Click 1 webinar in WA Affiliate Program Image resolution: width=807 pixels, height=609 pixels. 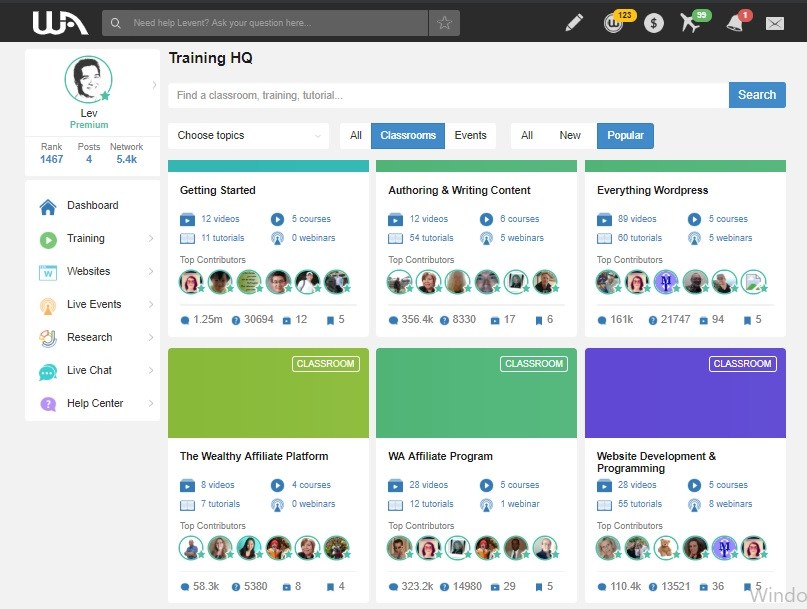click(x=520, y=504)
